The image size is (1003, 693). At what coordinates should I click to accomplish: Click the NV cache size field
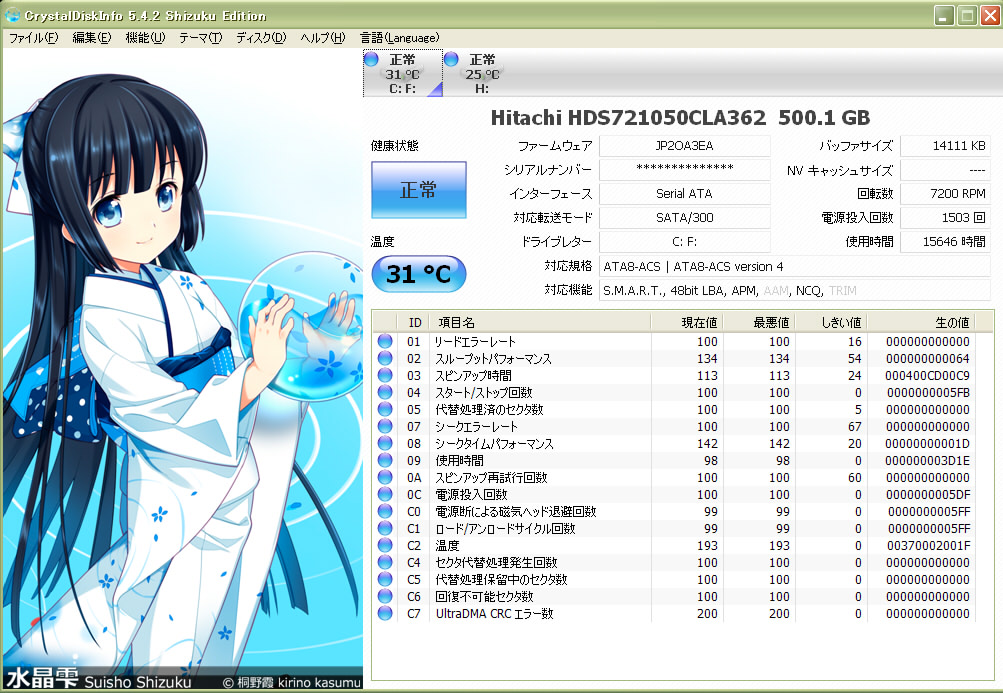(945, 170)
